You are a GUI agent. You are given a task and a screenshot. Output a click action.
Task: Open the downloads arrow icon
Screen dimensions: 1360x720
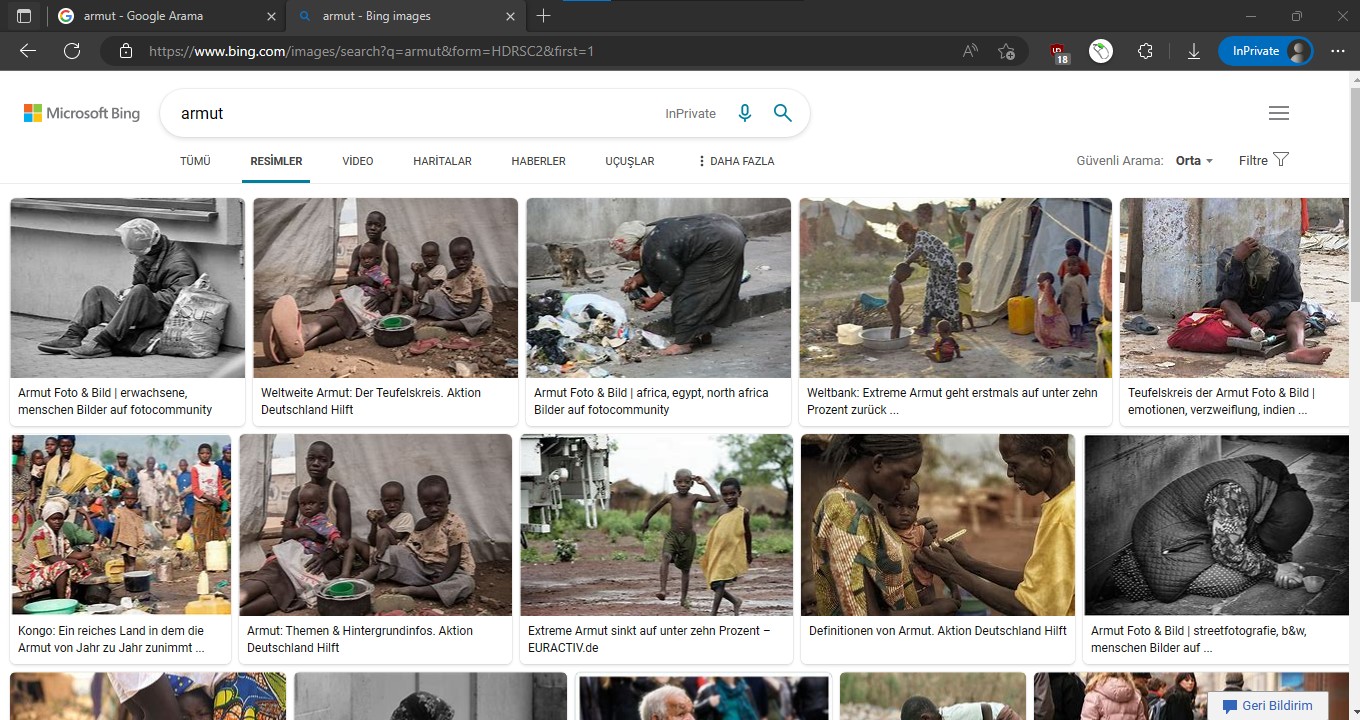[x=1193, y=51]
